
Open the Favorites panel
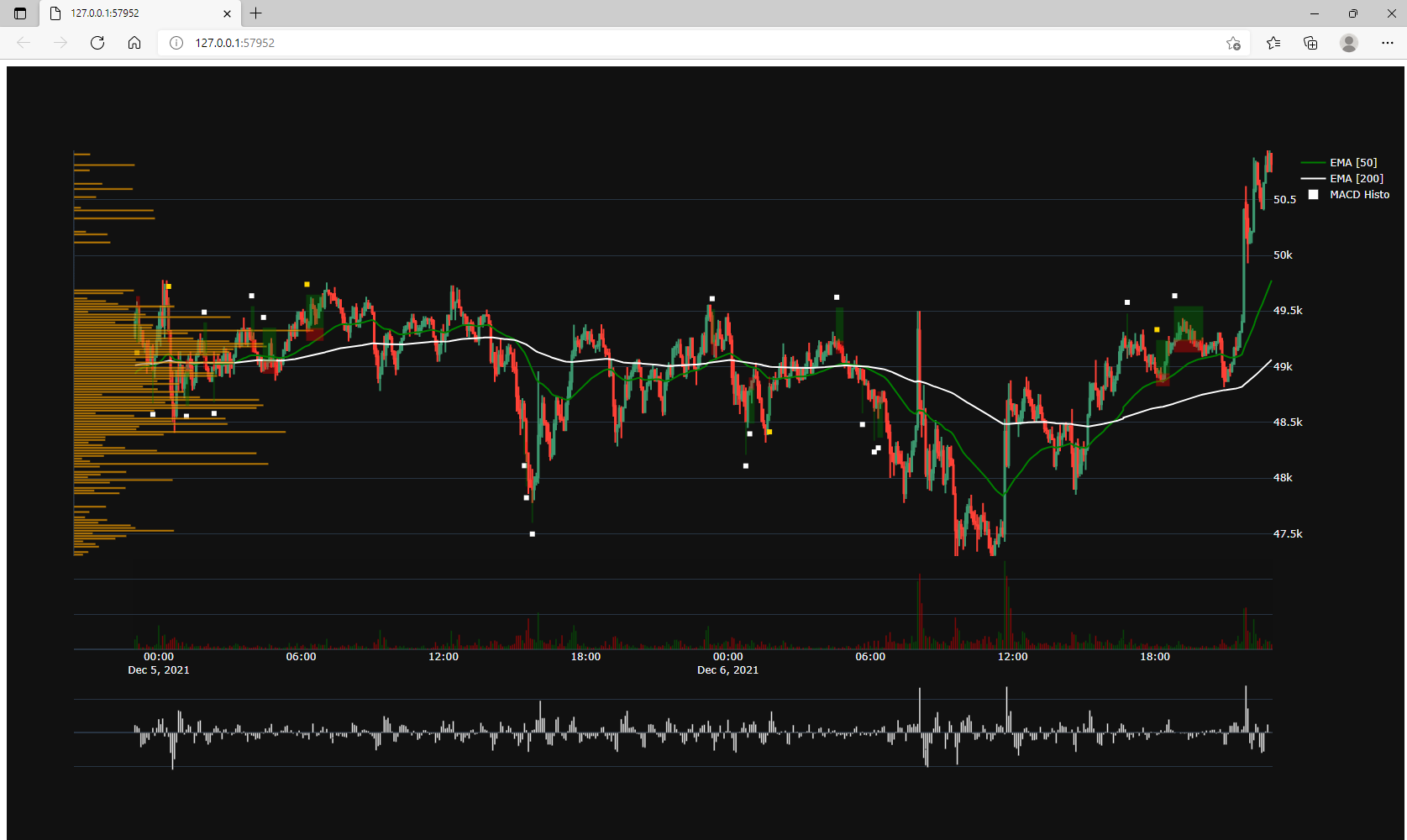click(x=1273, y=43)
